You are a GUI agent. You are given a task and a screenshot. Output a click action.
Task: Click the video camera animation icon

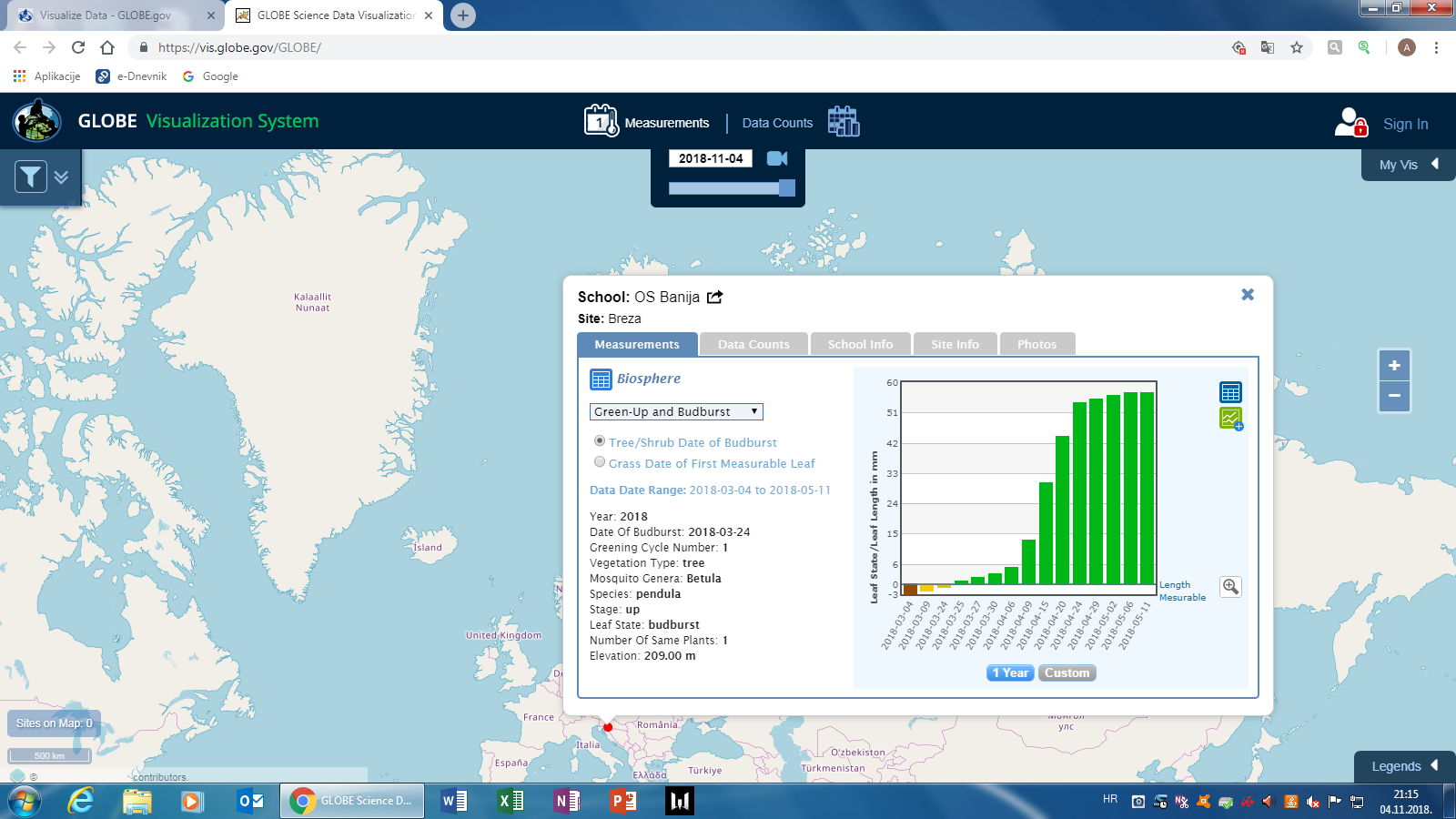(777, 158)
